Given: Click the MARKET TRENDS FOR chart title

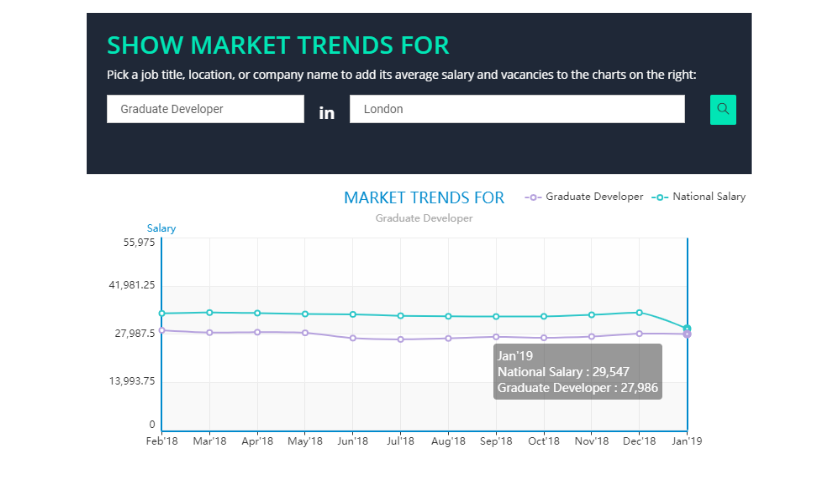Looking at the screenshot, I should [x=424, y=197].
